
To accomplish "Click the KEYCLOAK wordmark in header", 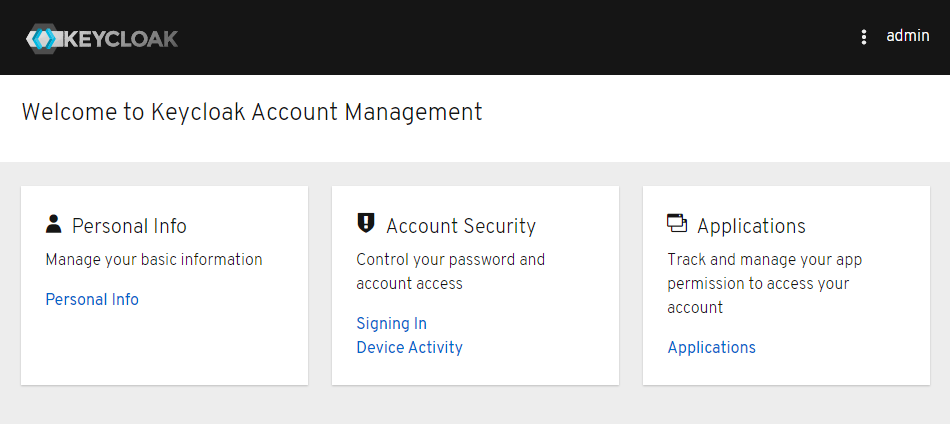I will (x=121, y=39).
